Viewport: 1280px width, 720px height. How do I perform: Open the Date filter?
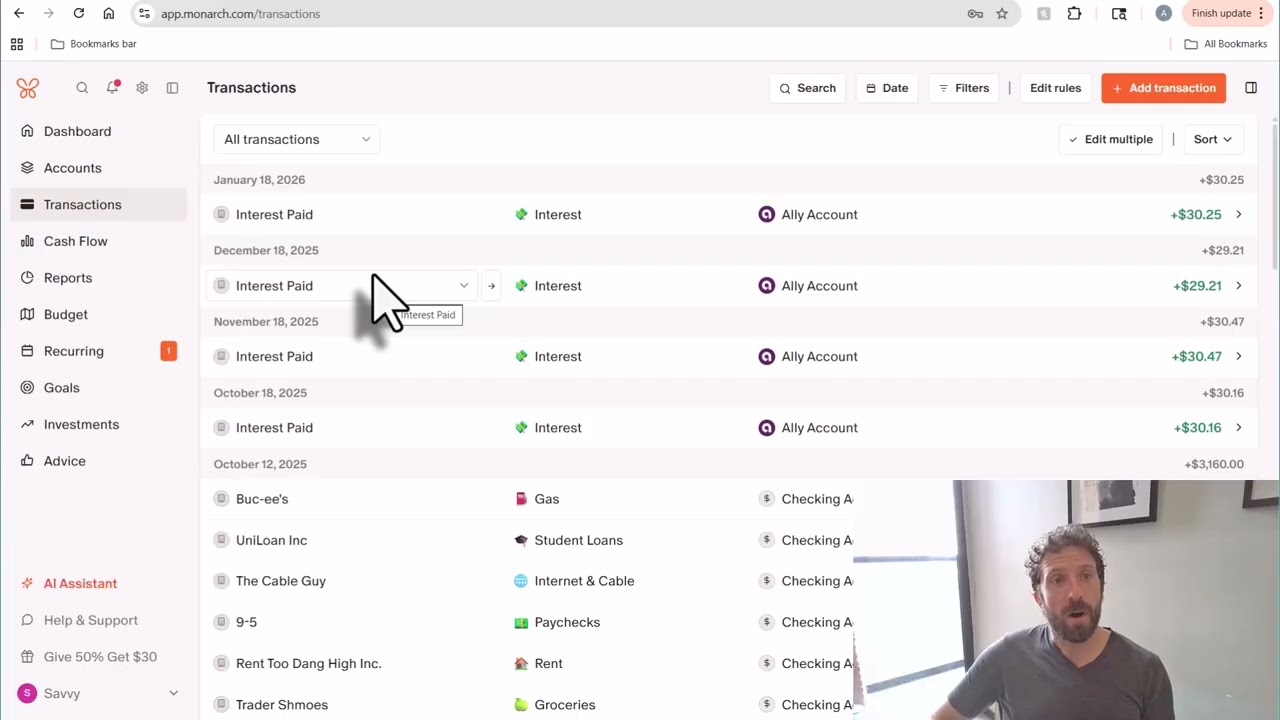887,88
